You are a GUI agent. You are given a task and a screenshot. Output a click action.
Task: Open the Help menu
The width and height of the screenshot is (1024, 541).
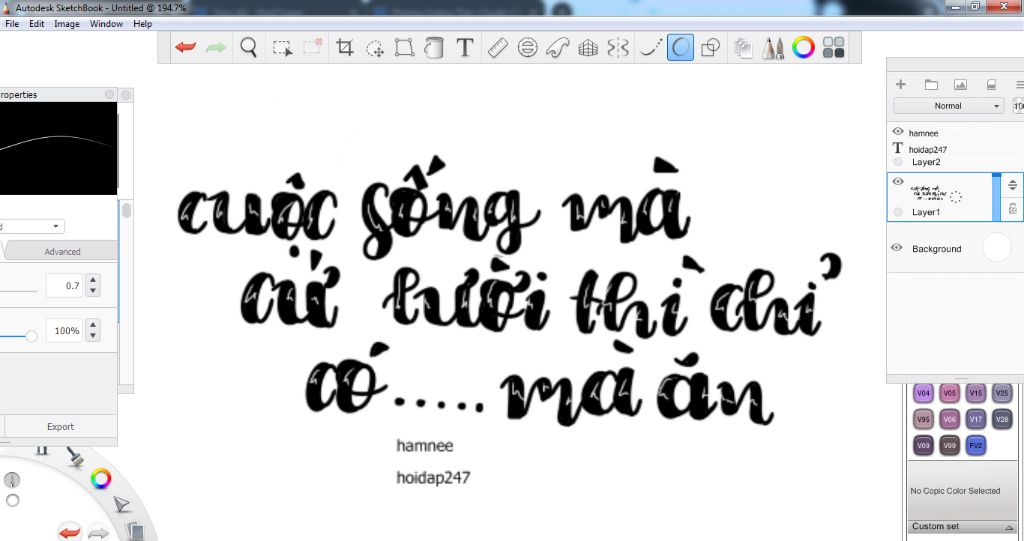click(142, 24)
